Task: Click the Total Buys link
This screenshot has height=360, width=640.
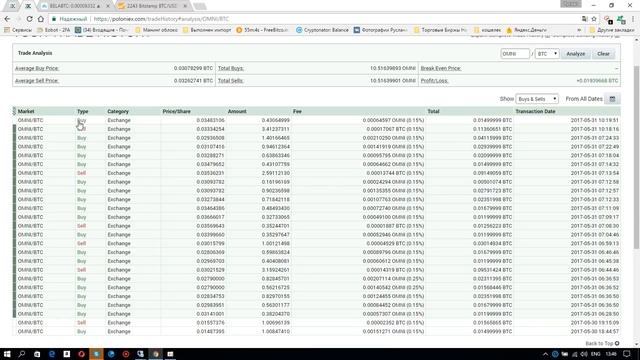Action: tap(231, 68)
